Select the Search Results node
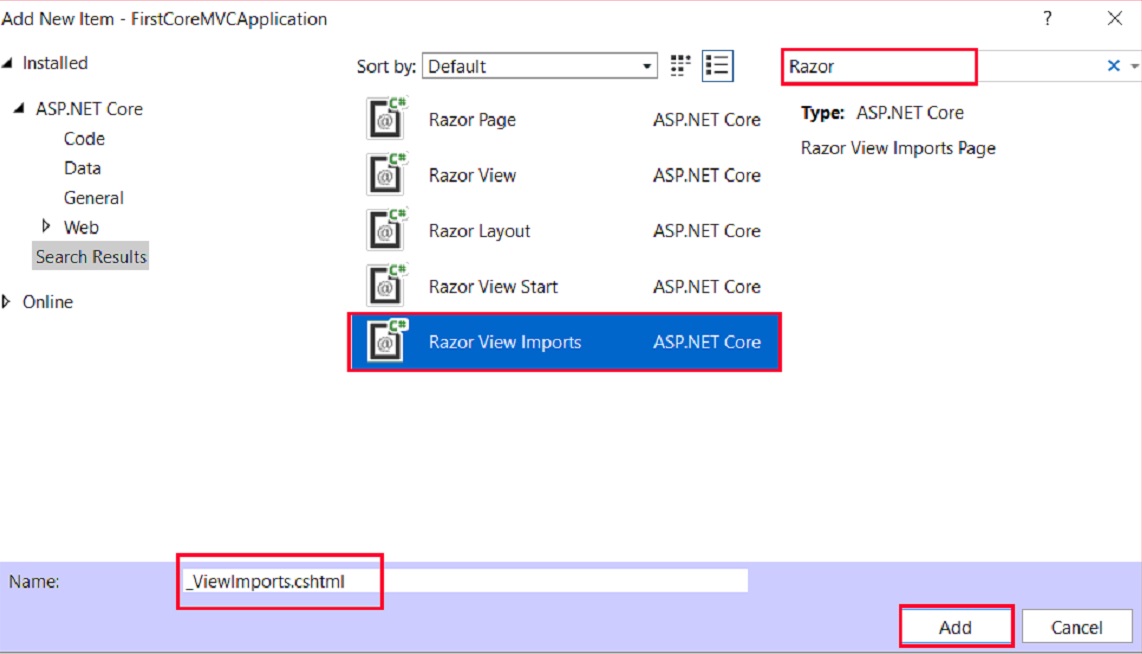The height and width of the screenshot is (654, 1142). click(x=91, y=256)
